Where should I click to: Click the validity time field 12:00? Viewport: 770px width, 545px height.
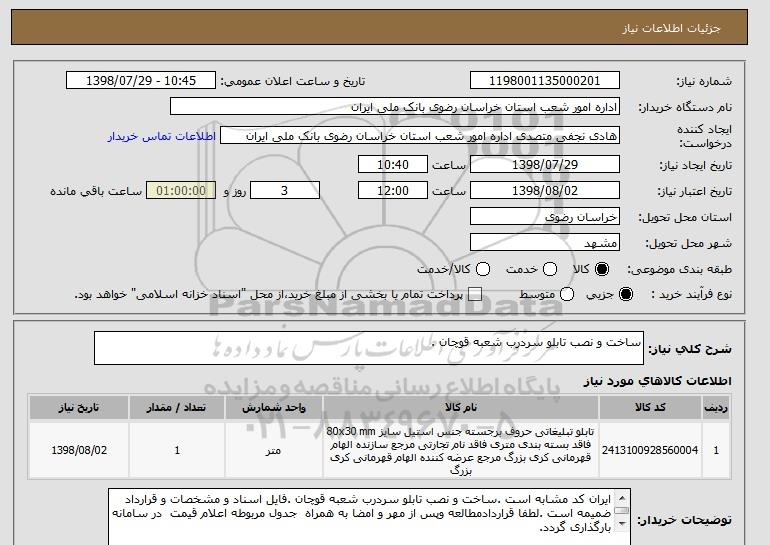point(393,191)
